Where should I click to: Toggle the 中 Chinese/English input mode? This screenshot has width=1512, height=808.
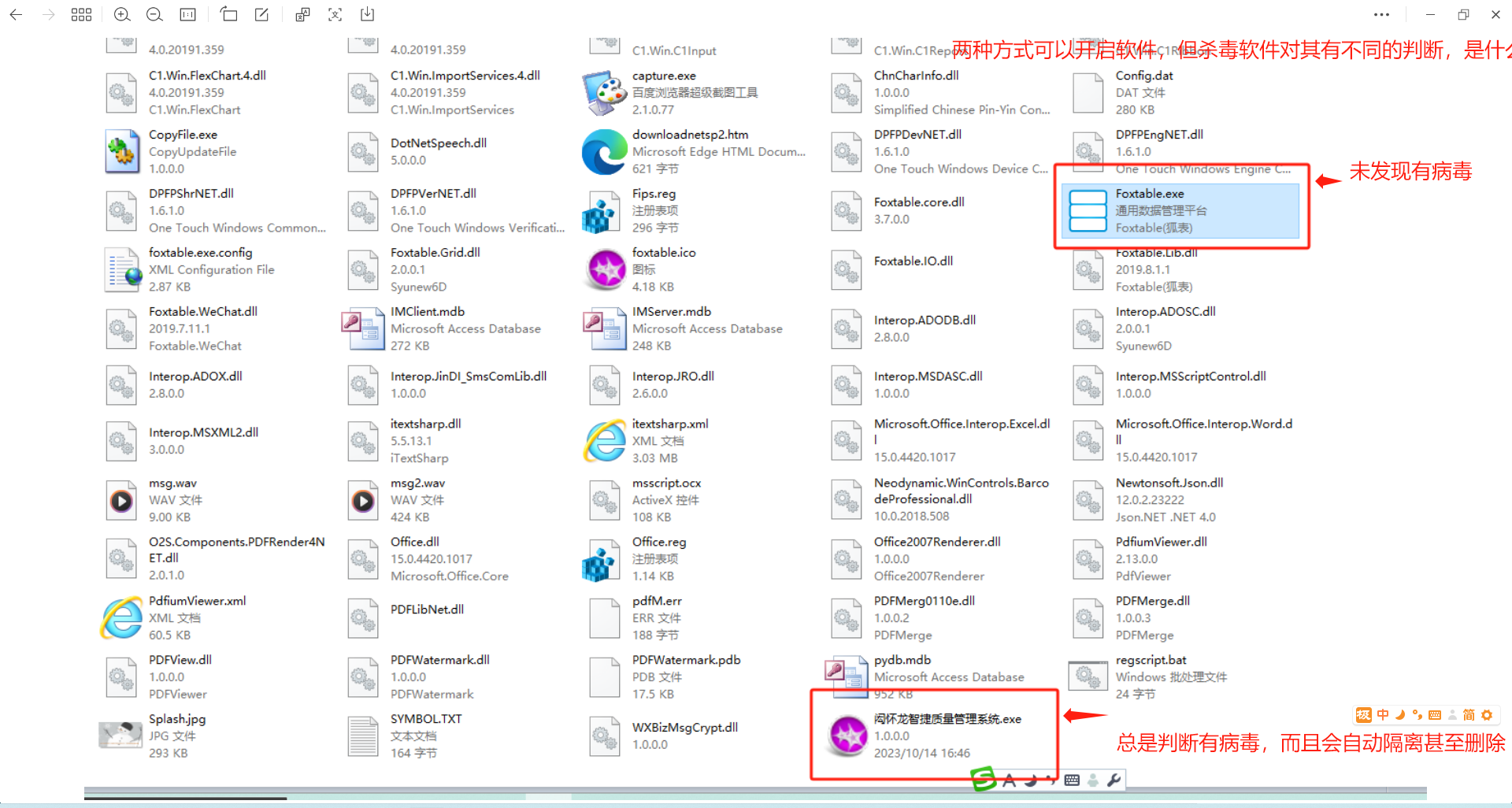pos(1383,715)
